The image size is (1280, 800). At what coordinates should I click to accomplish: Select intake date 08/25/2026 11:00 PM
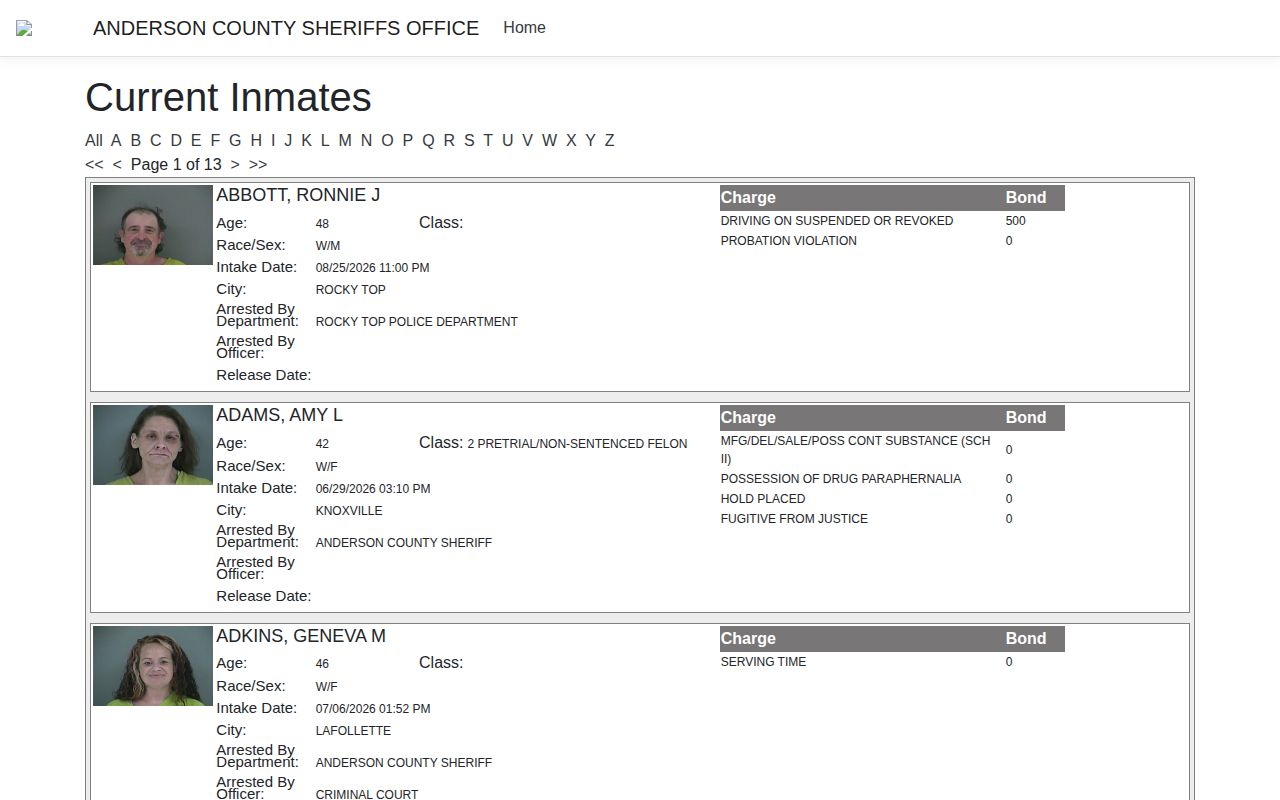coord(372,268)
